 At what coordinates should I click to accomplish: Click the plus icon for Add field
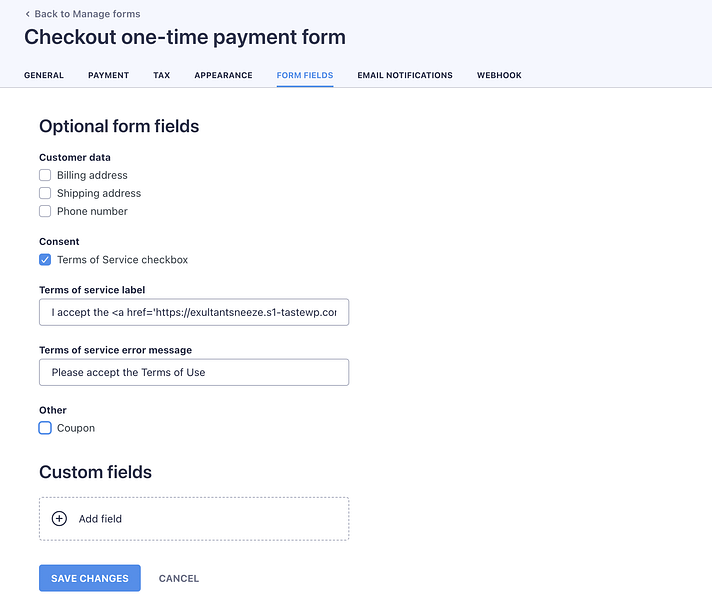point(59,519)
